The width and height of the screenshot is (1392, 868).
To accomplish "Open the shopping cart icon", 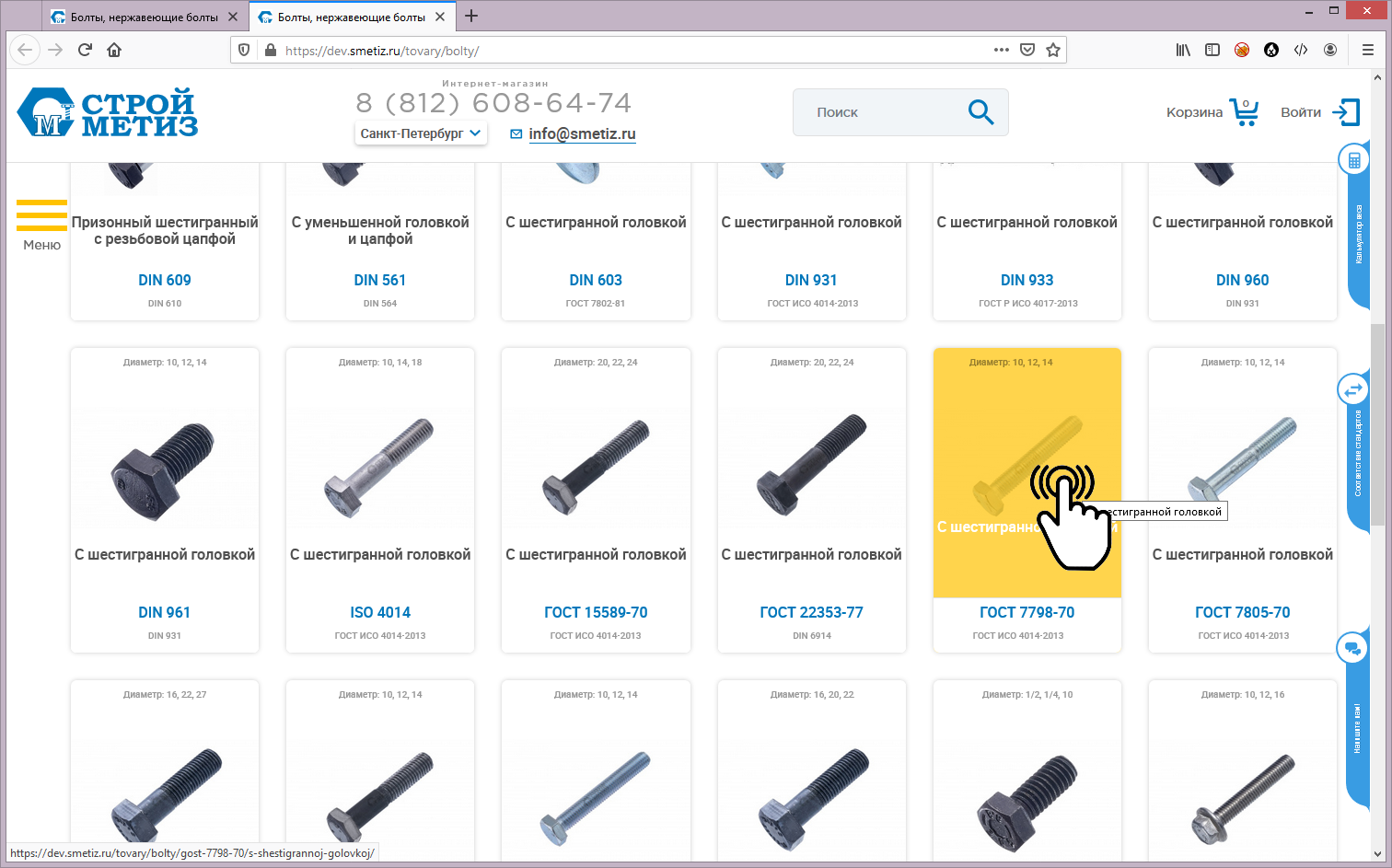I will (1244, 112).
